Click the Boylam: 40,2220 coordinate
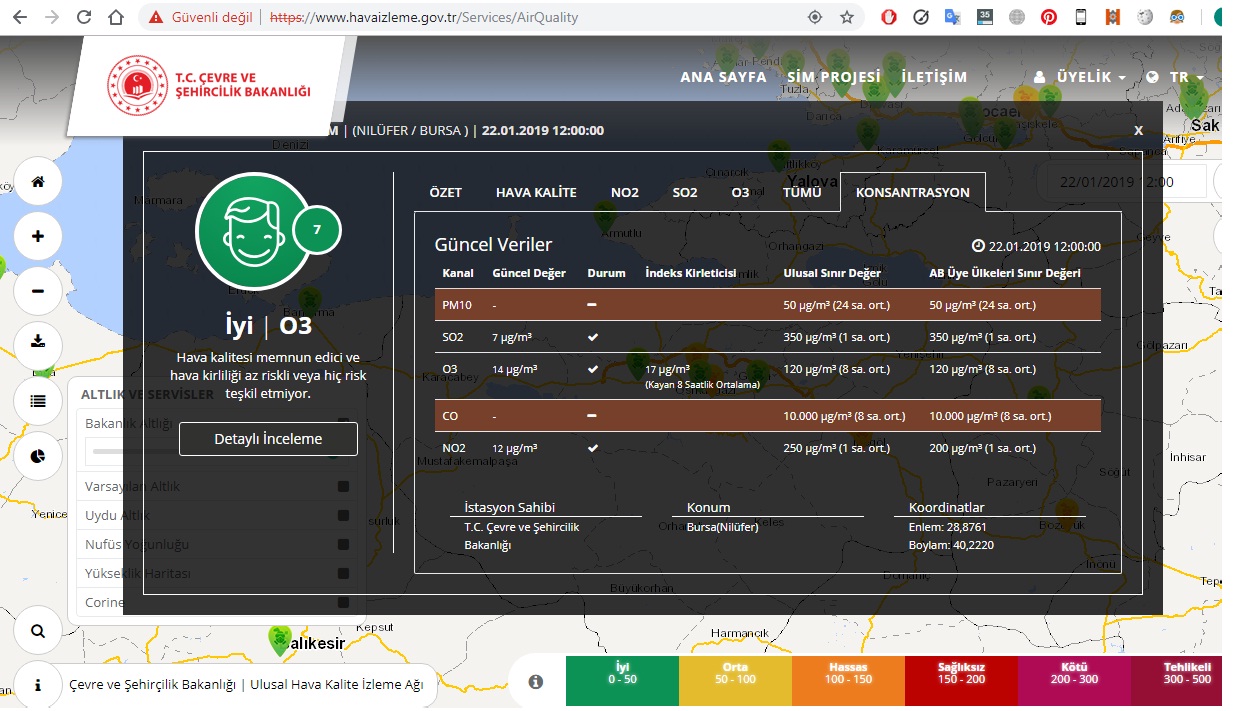1249x711 pixels. click(951, 545)
